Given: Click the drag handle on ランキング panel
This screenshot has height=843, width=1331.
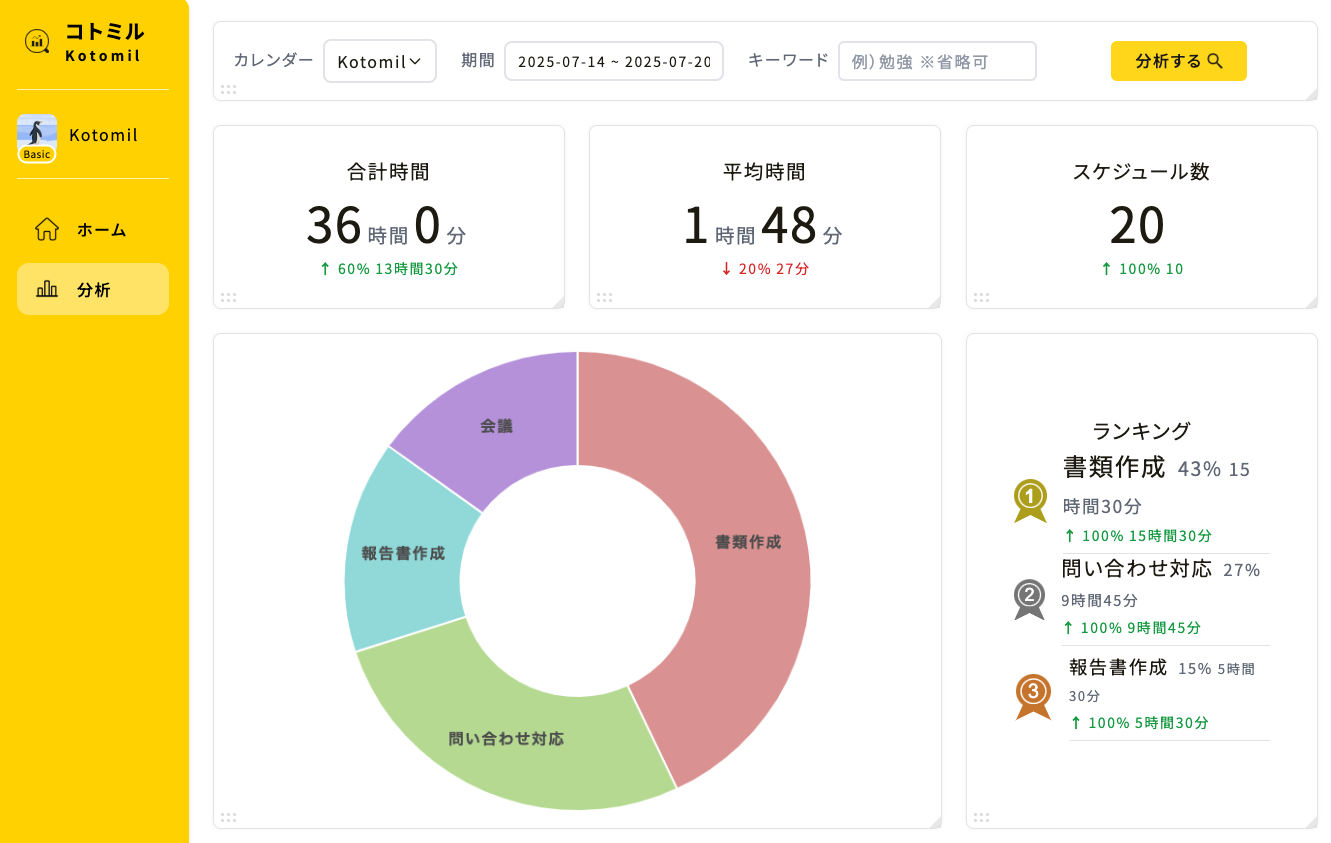Looking at the screenshot, I should pyautogui.click(x=981, y=817).
